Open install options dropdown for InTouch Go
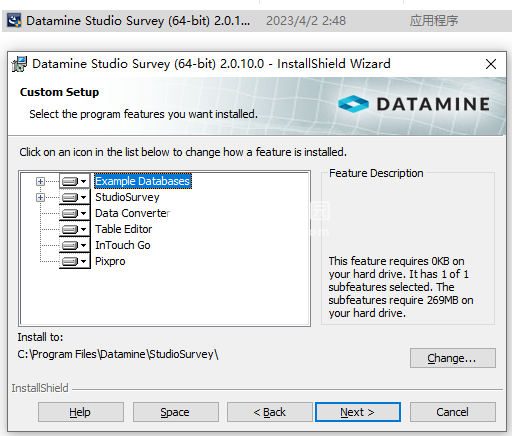The width and height of the screenshot is (512, 436). tap(75, 245)
